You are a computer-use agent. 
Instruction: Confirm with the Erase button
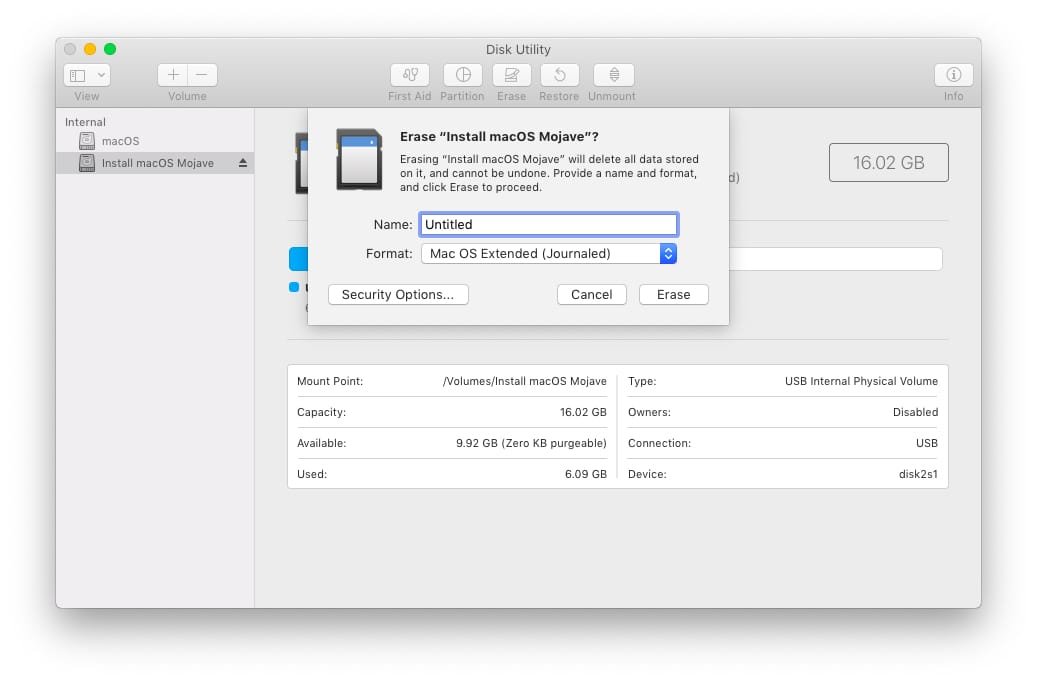pos(673,294)
